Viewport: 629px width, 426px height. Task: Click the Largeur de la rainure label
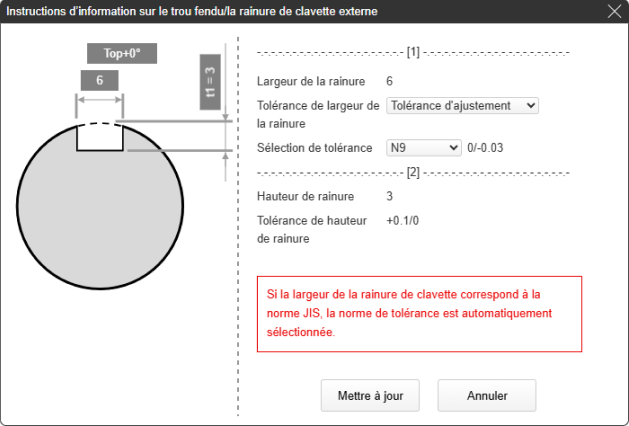tap(311, 81)
